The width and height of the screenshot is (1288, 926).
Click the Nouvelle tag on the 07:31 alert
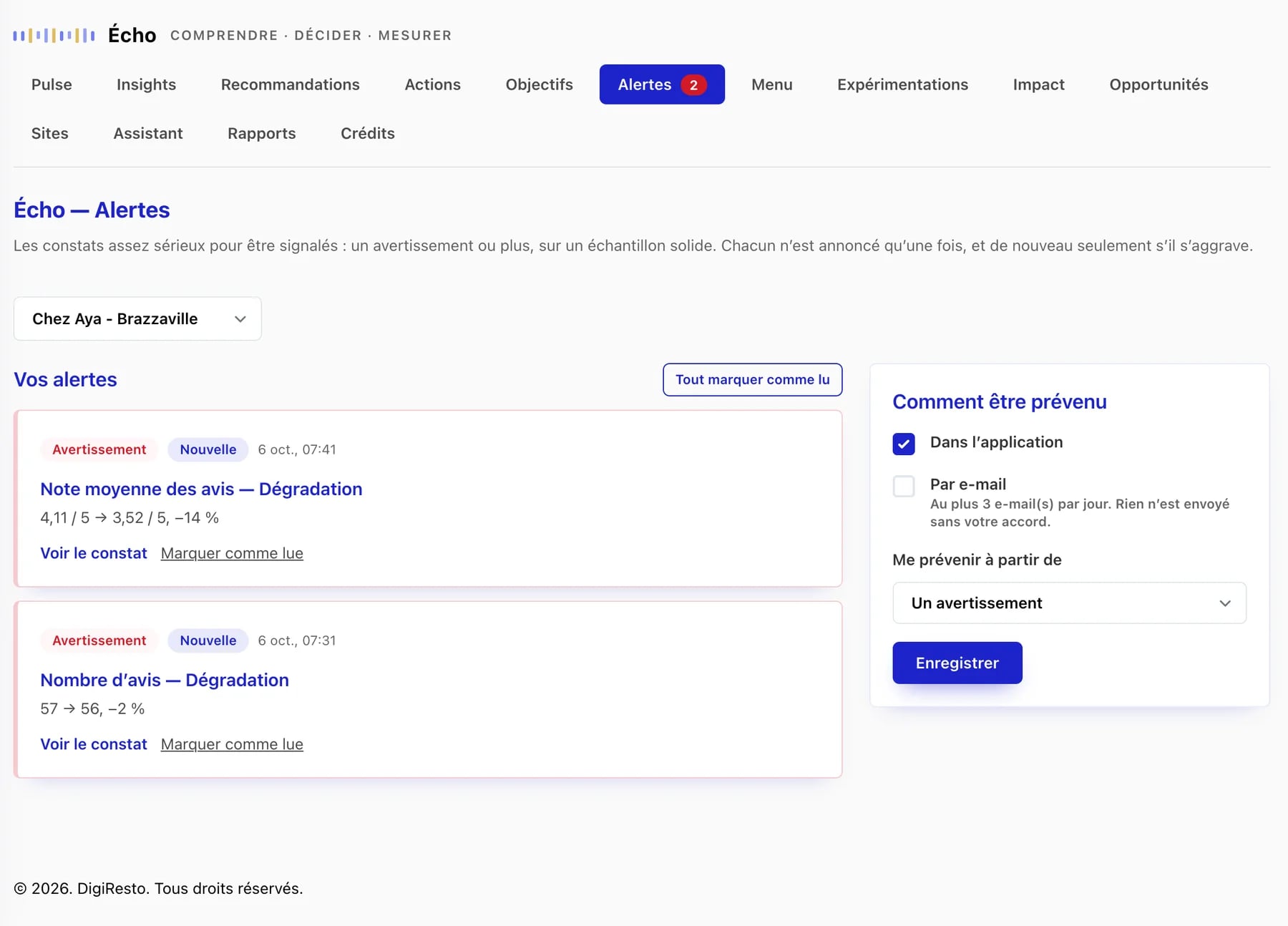[x=208, y=640]
